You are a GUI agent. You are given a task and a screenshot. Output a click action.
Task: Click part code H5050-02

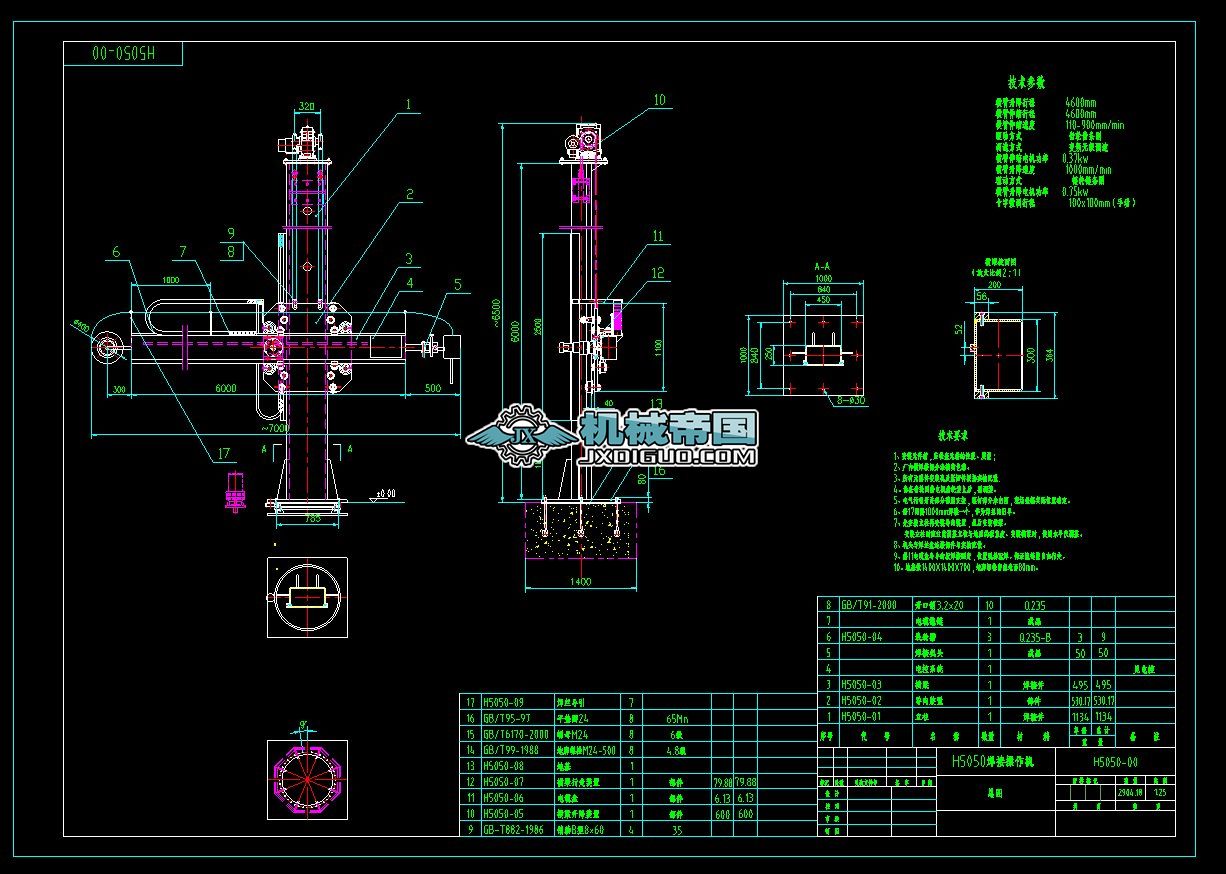click(861, 700)
